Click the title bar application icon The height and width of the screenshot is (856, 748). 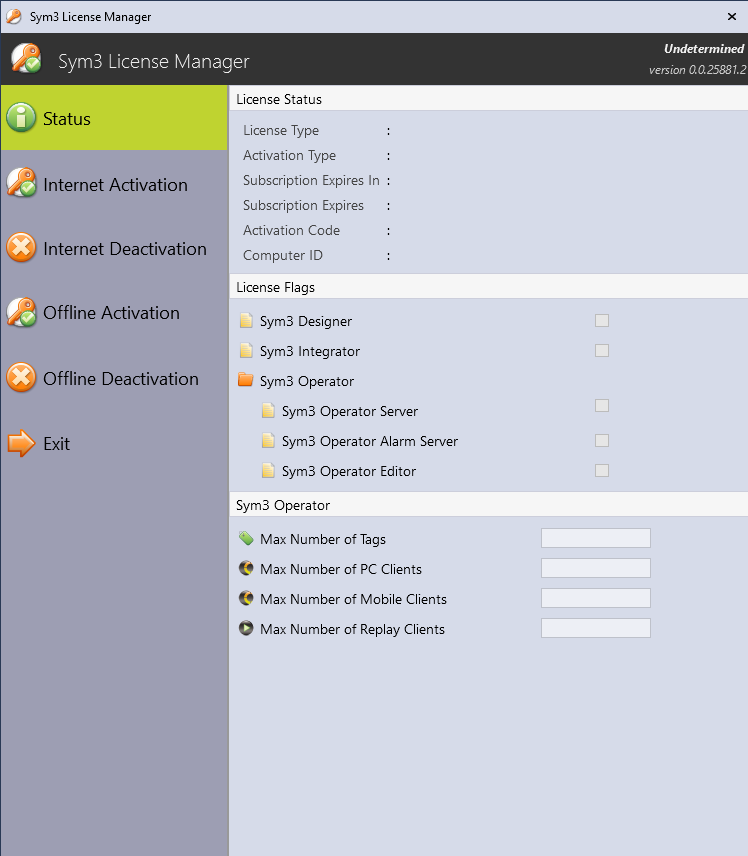point(14,16)
